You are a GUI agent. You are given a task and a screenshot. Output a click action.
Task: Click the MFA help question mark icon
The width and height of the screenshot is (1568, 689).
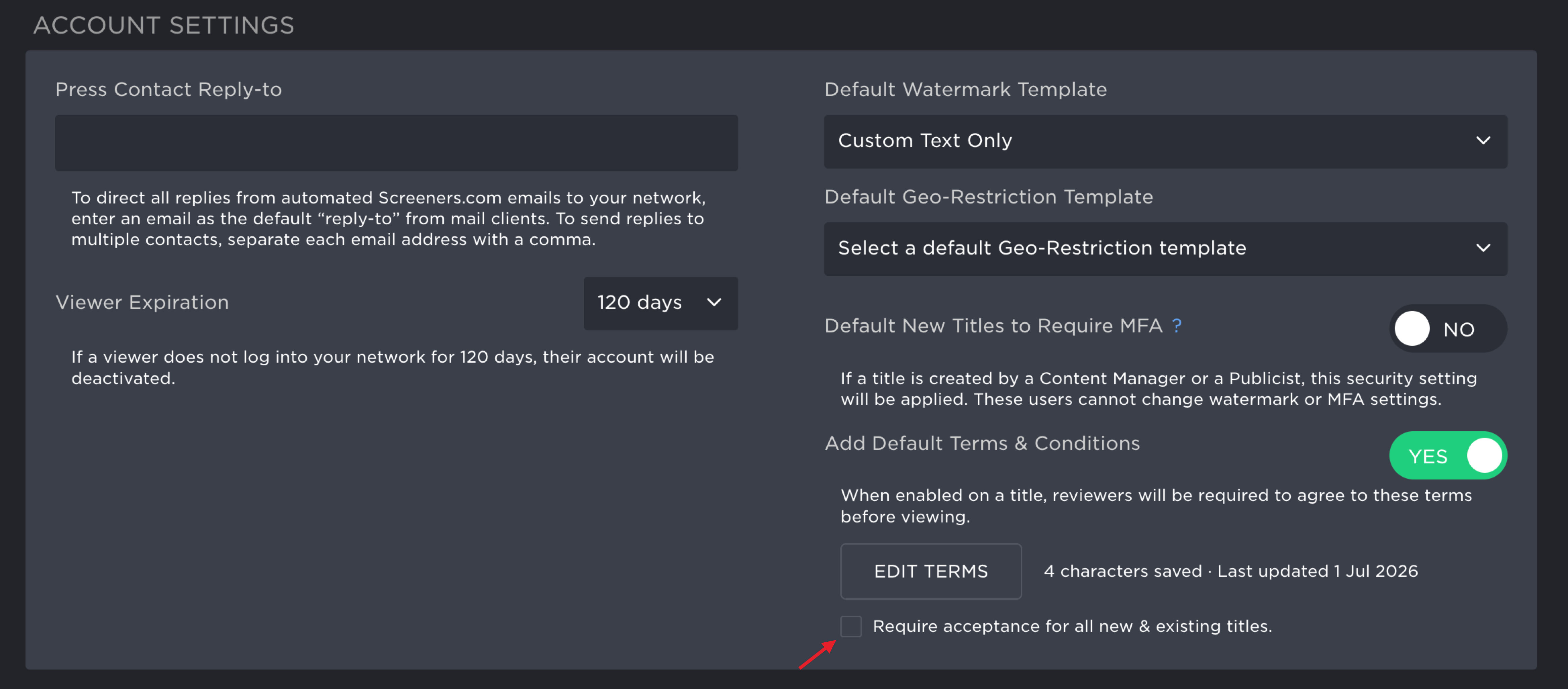pyautogui.click(x=1177, y=326)
